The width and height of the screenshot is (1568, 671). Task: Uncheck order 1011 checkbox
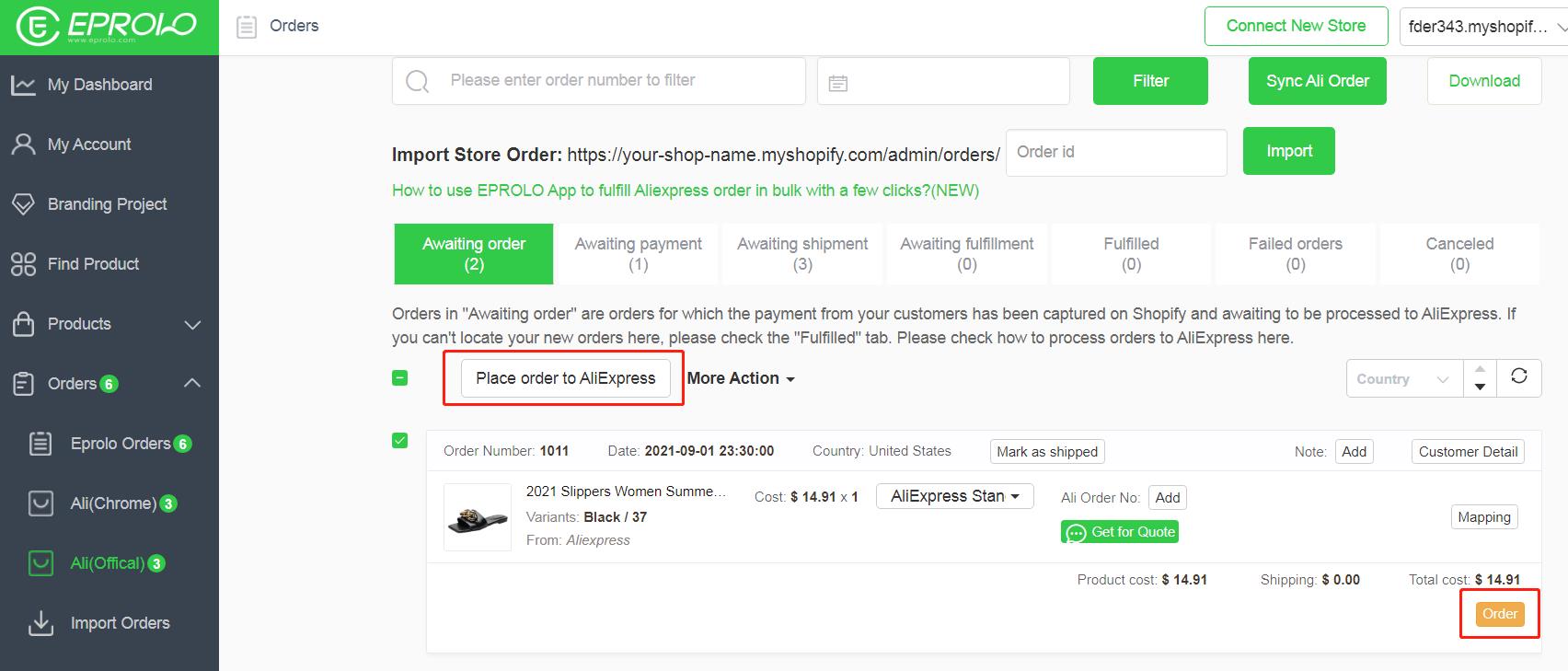[400, 441]
